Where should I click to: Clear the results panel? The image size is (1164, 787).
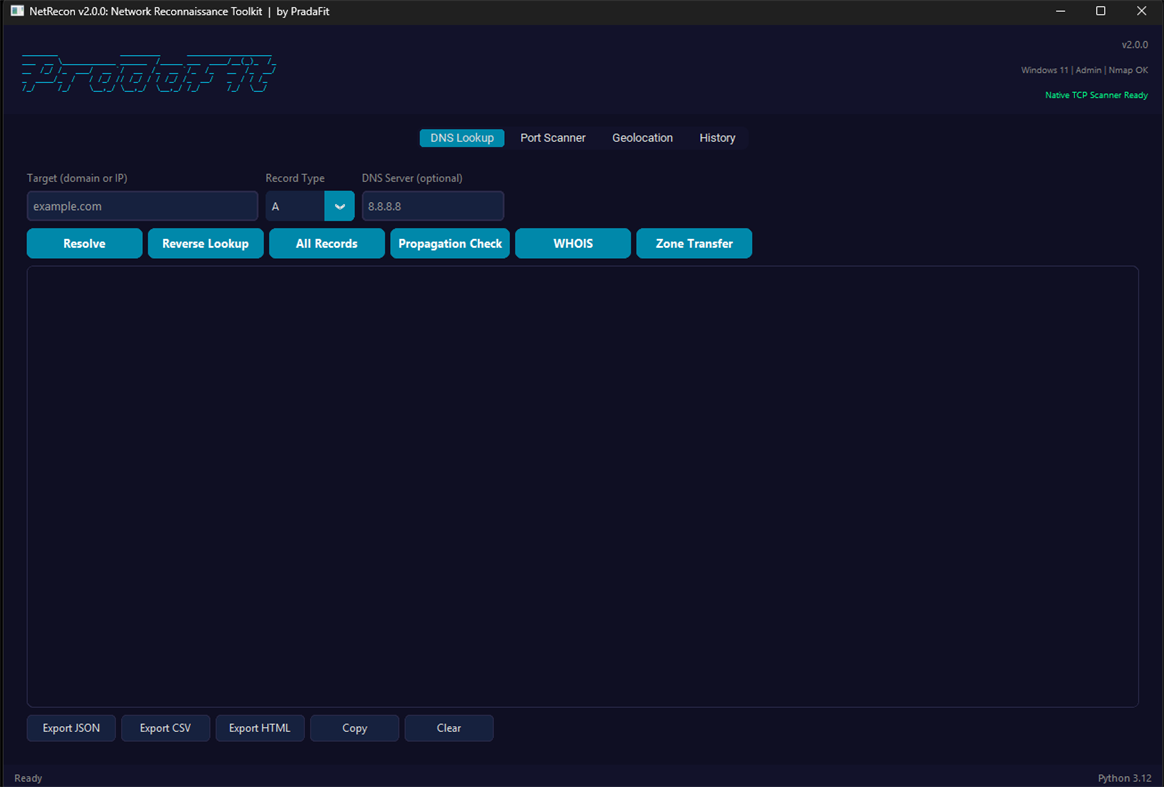(449, 728)
